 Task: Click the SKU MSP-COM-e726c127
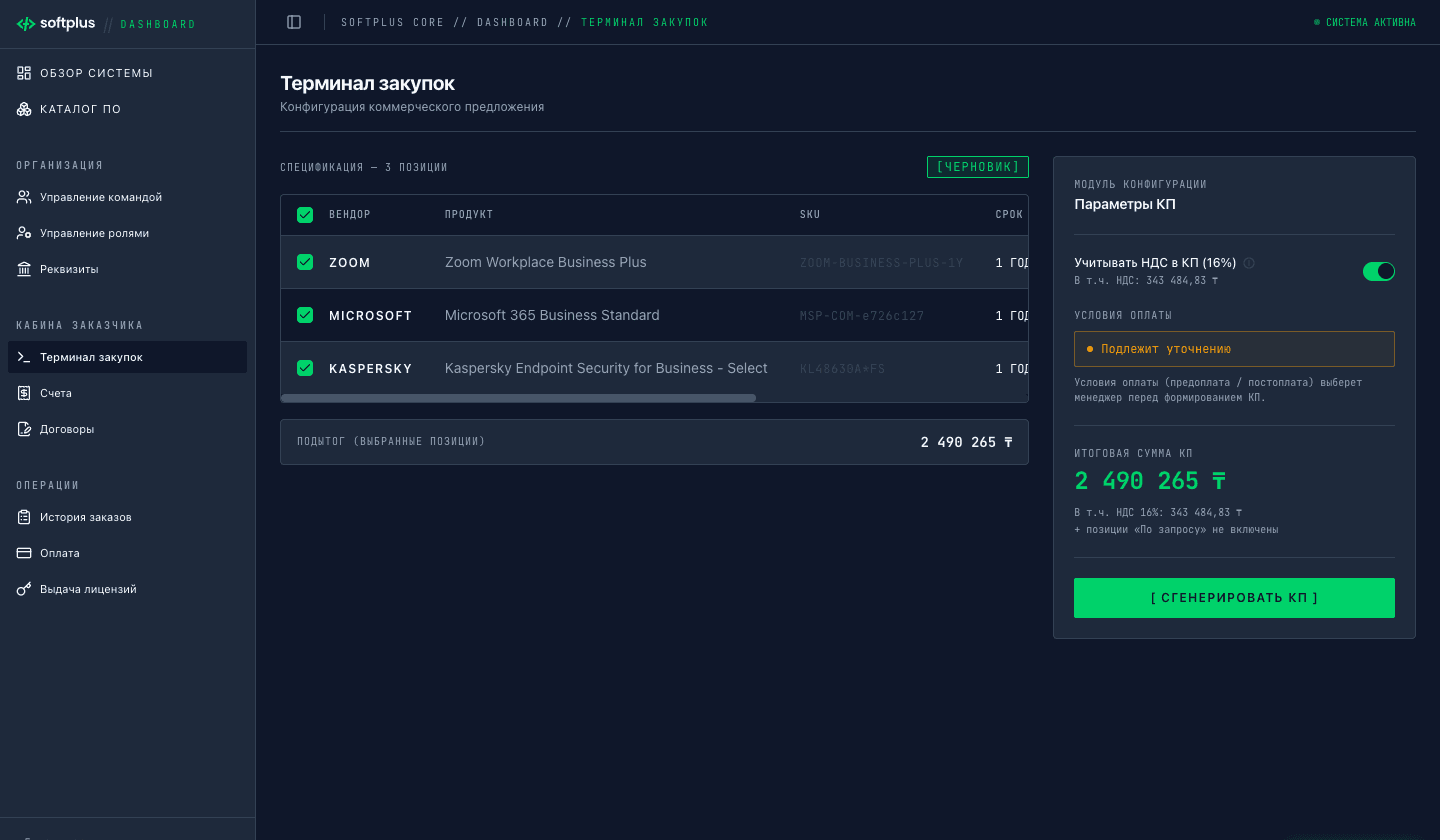pos(862,316)
